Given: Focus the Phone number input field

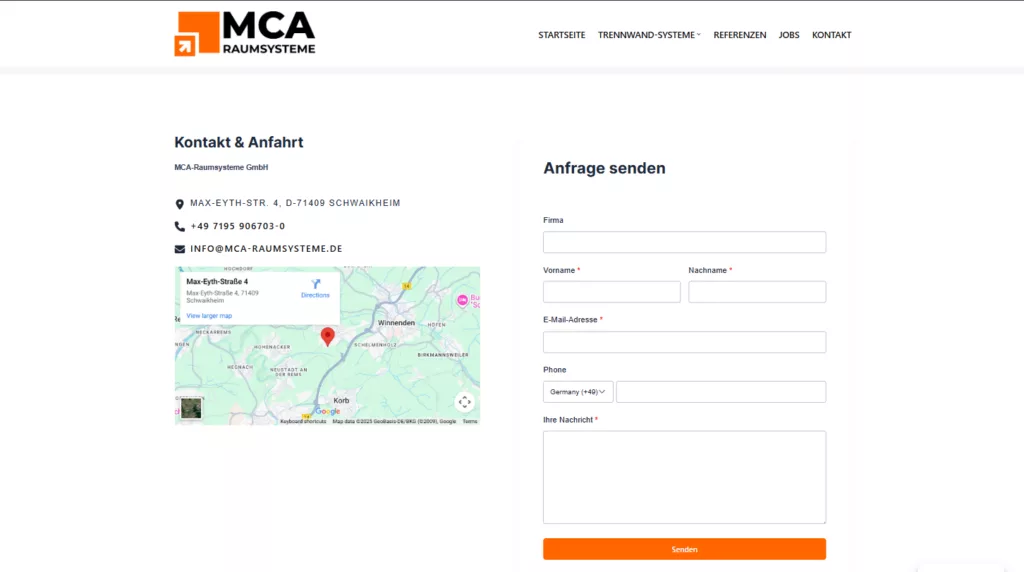Looking at the screenshot, I should pos(721,392).
